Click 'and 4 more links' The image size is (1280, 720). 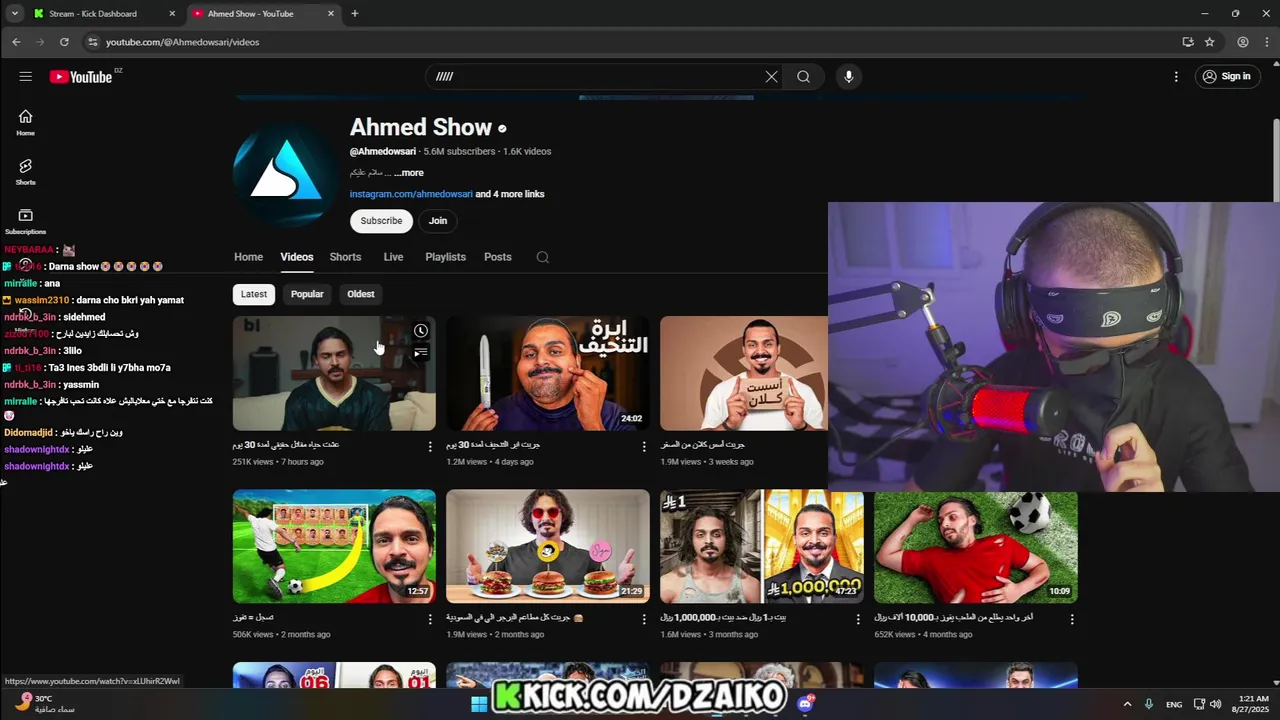(x=510, y=194)
